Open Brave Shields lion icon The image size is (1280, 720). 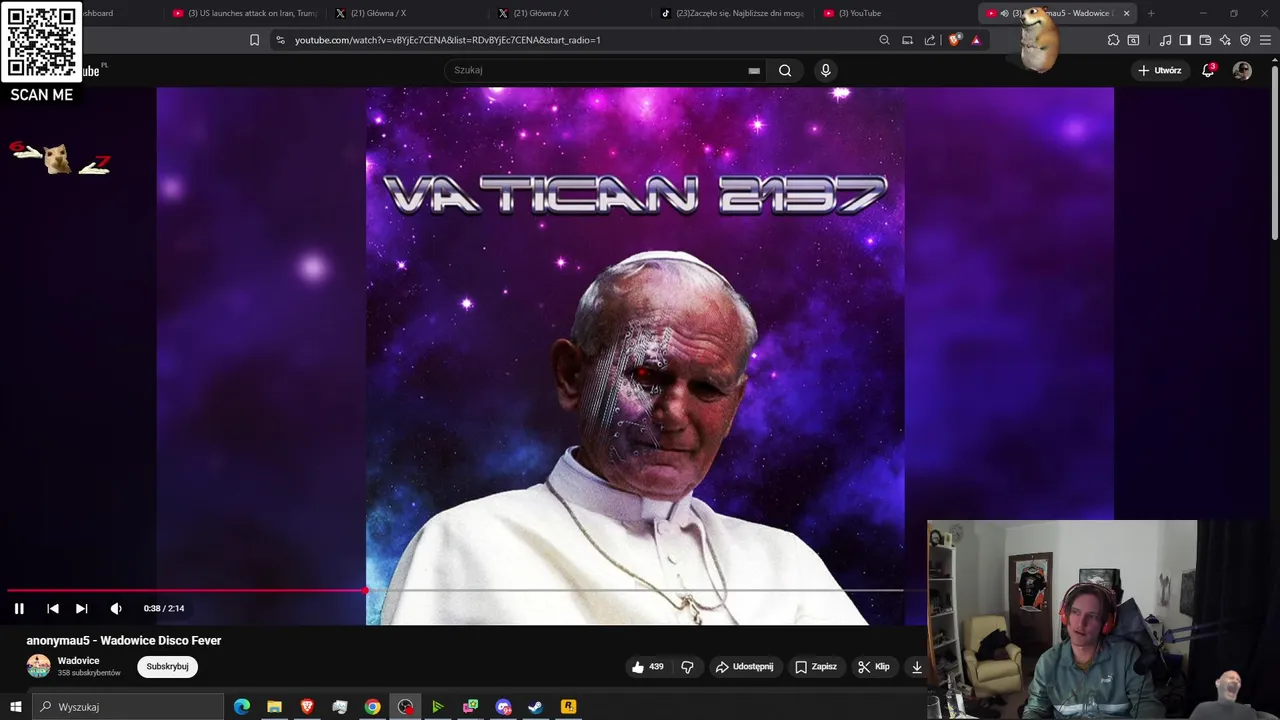[x=954, y=40]
